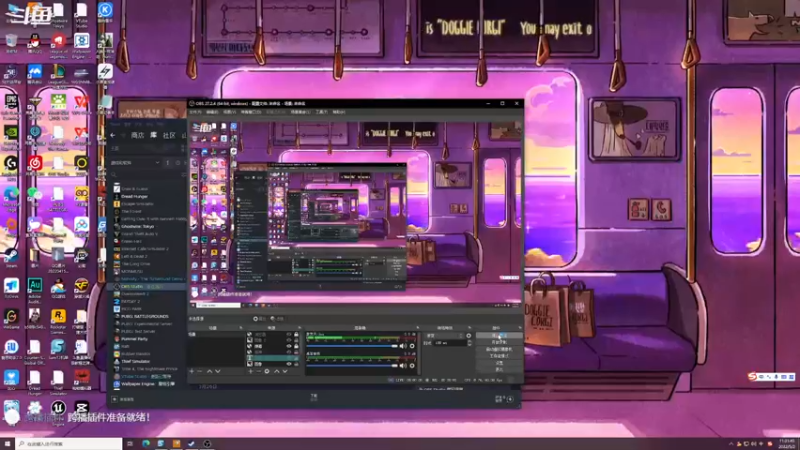The image size is (800, 450).
Task: Click Start Streaming button in OBS Controls
Action: click(x=499, y=336)
